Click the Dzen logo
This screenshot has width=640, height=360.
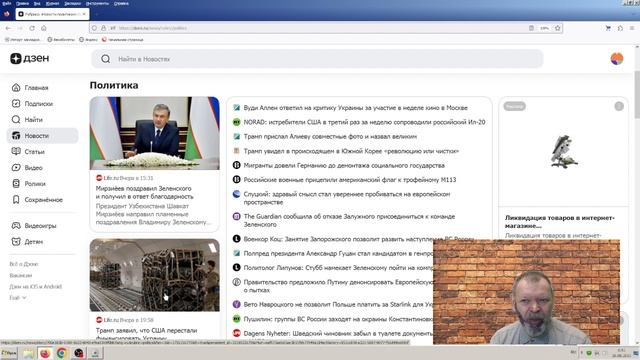(29, 58)
